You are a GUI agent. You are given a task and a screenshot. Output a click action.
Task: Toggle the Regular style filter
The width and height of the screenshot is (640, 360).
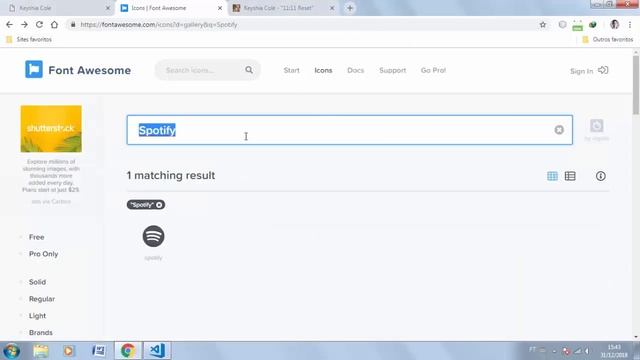42,299
